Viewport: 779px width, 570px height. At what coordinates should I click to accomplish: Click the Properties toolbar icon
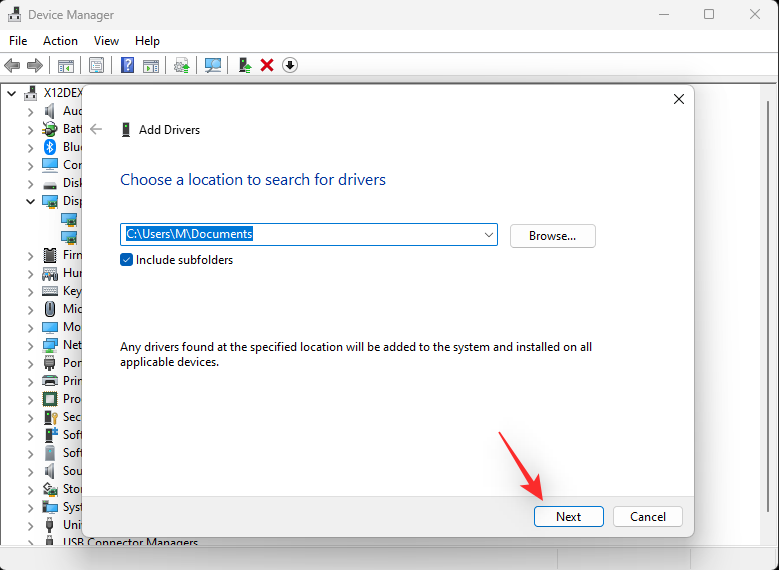click(x=96, y=65)
